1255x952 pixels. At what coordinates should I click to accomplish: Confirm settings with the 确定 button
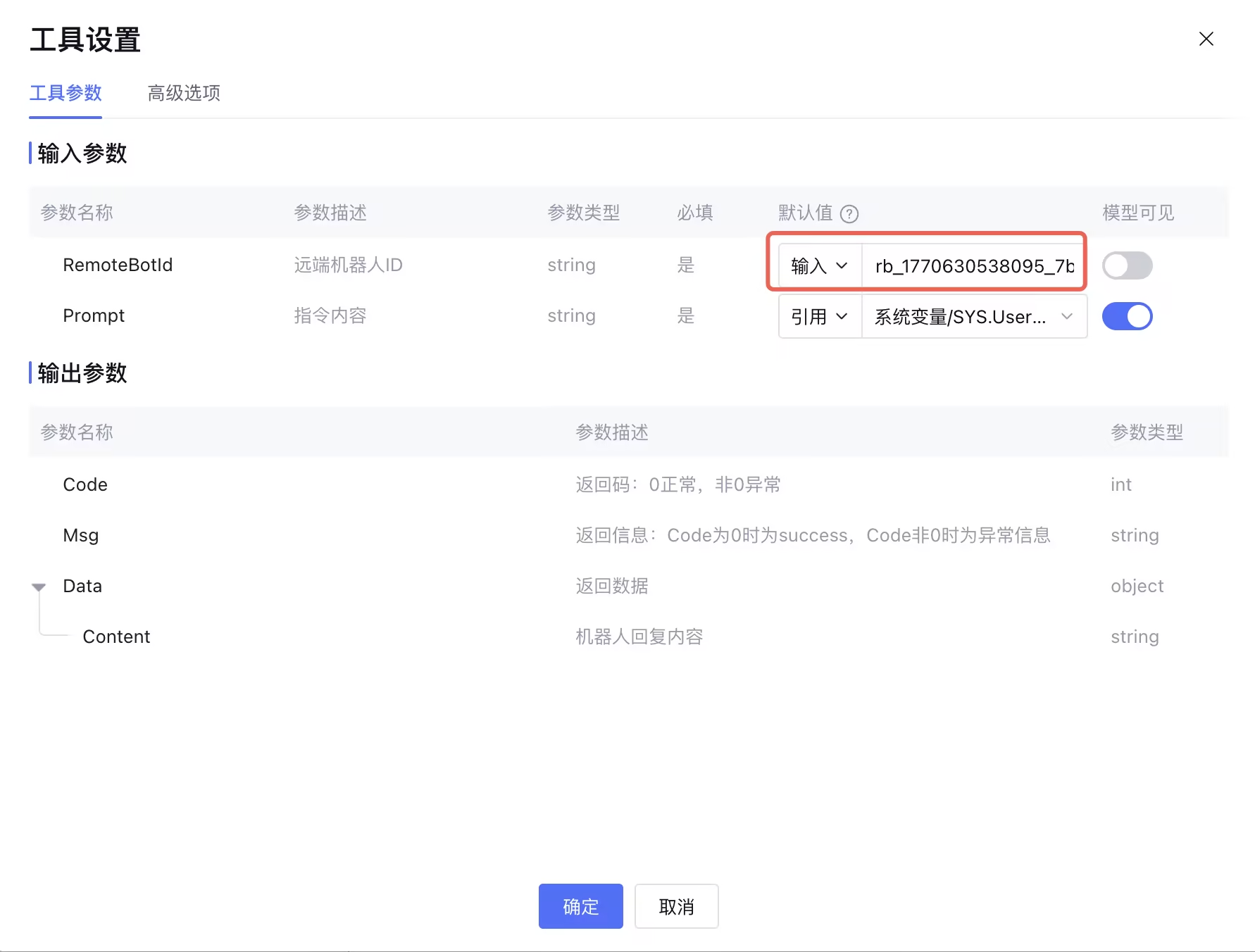581,906
